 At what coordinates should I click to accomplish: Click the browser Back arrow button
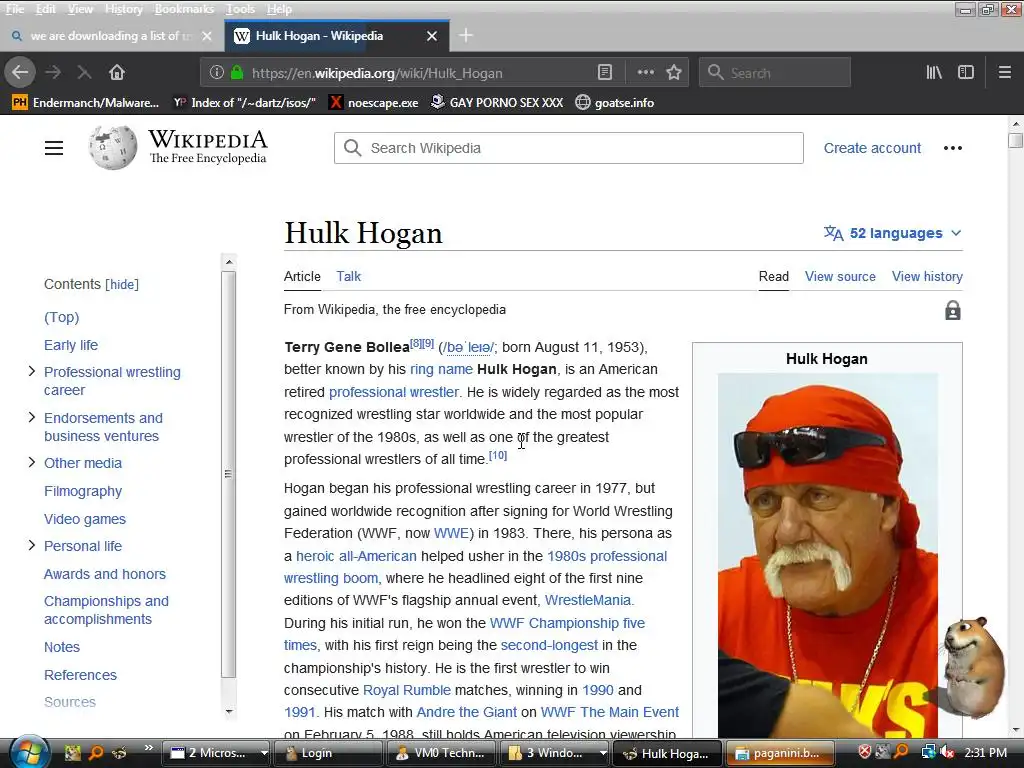(x=20, y=72)
